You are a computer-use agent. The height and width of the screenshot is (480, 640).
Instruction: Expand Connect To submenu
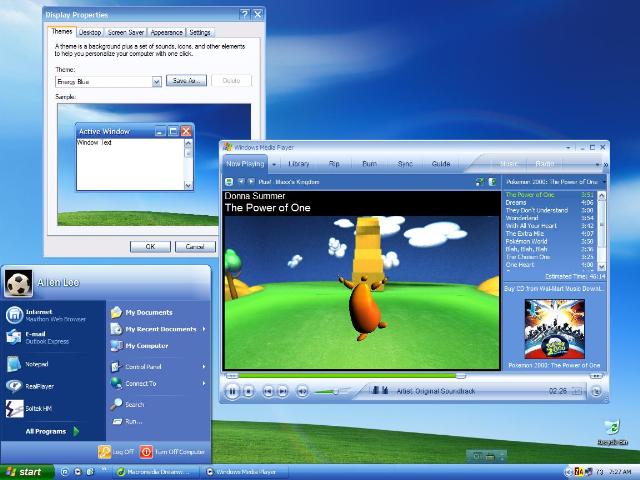[x=158, y=384]
